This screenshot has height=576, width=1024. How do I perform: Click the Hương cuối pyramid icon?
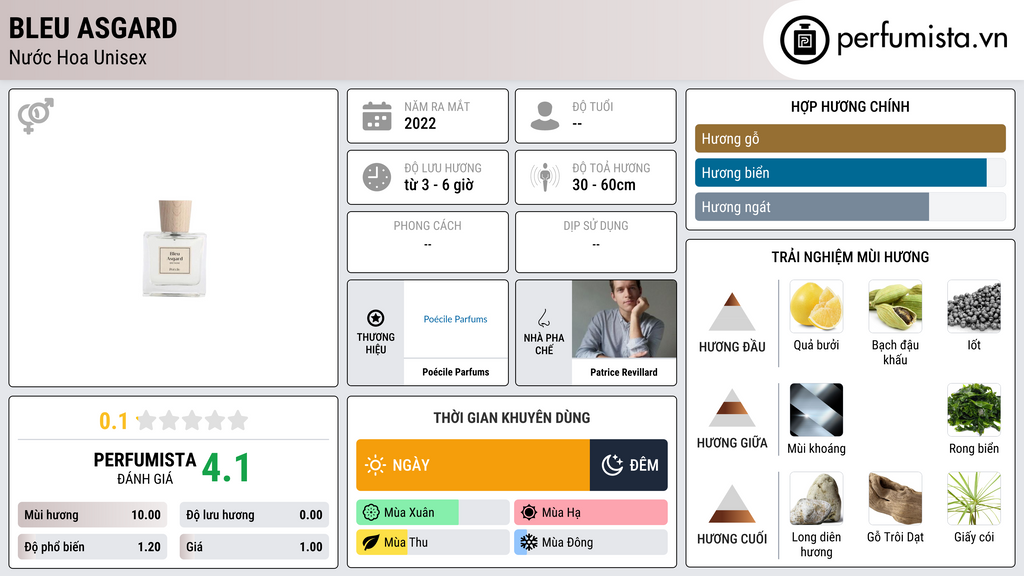point(732,504)
